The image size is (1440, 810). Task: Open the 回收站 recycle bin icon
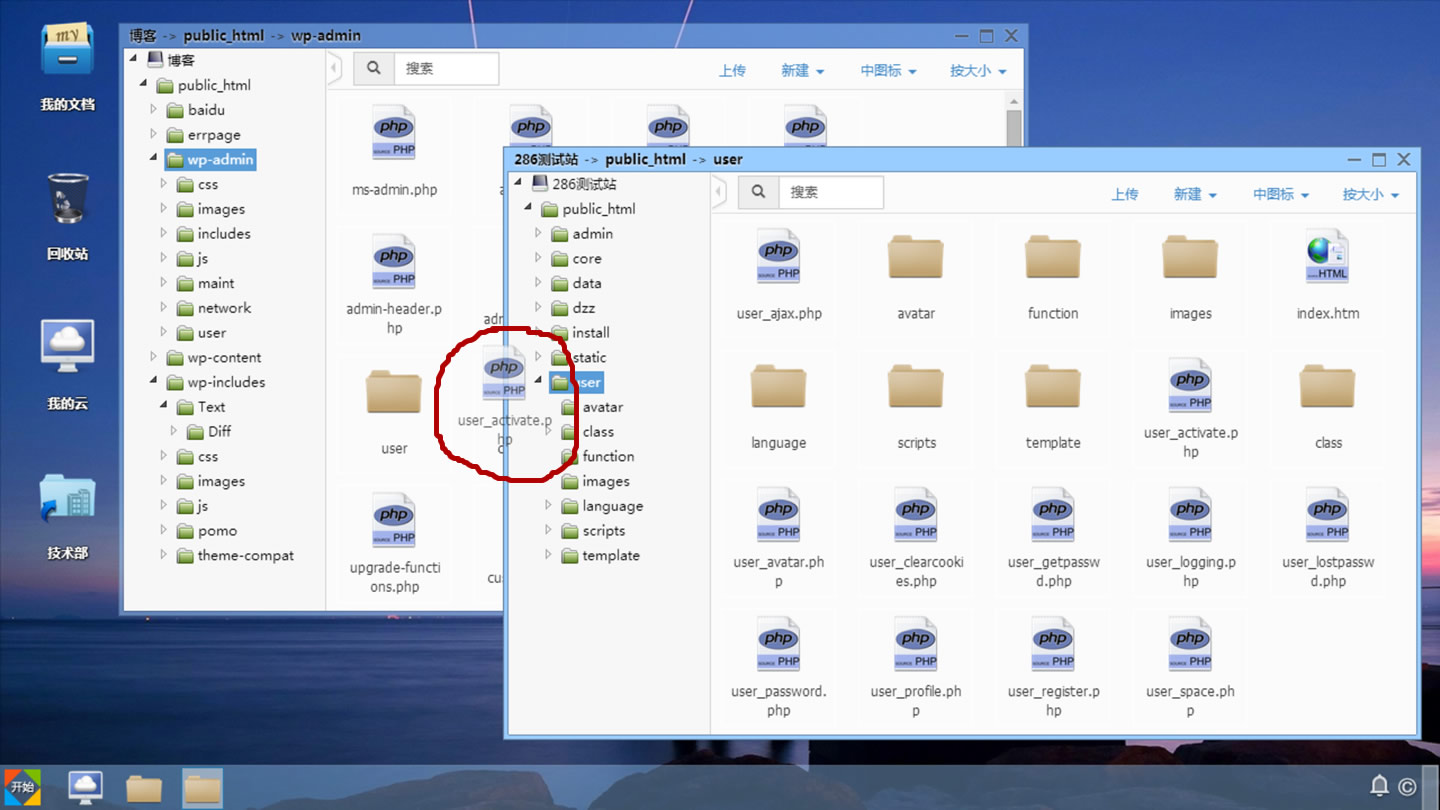tap(68, 198)
